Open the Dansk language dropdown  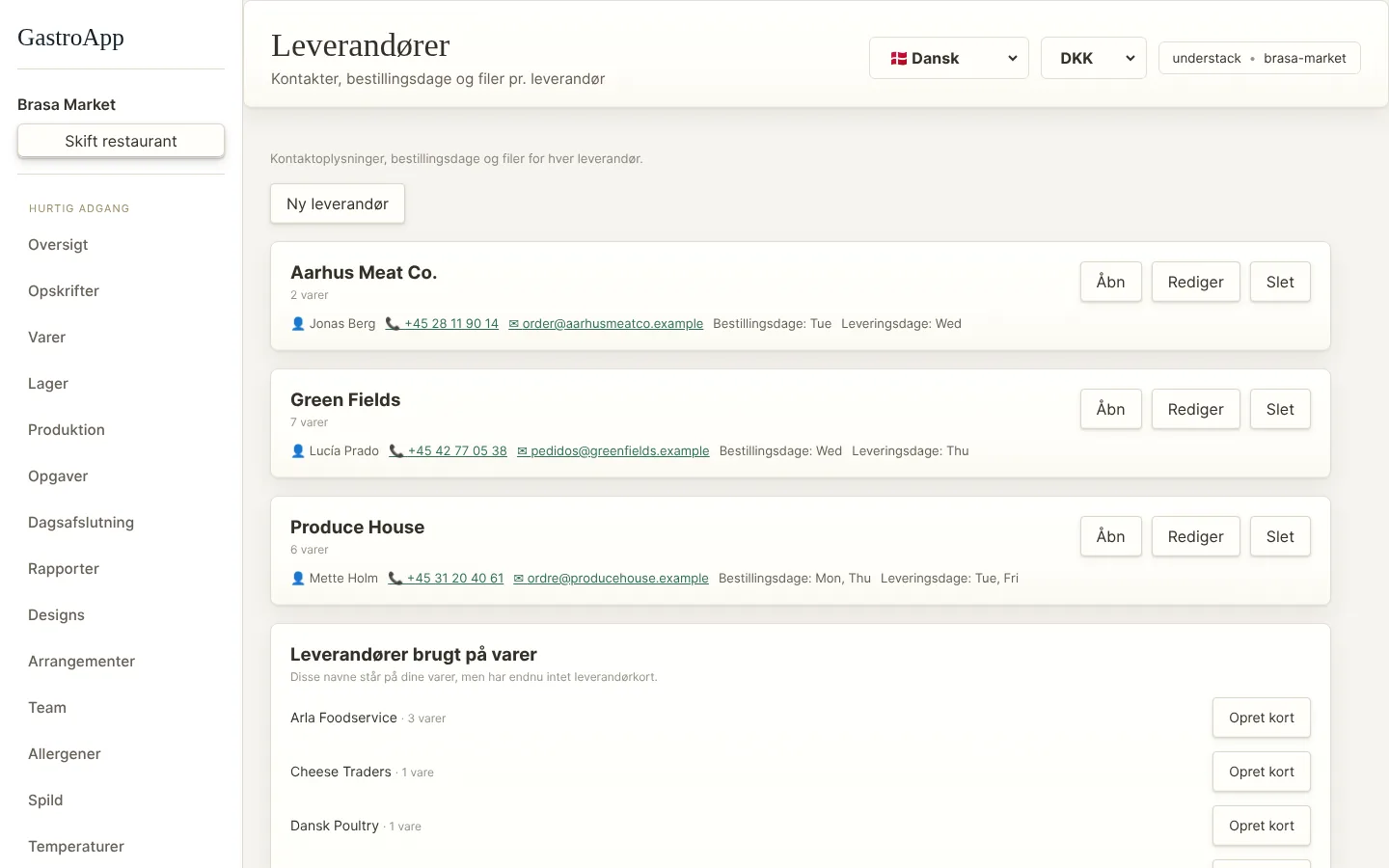click(x=949, y=58)
